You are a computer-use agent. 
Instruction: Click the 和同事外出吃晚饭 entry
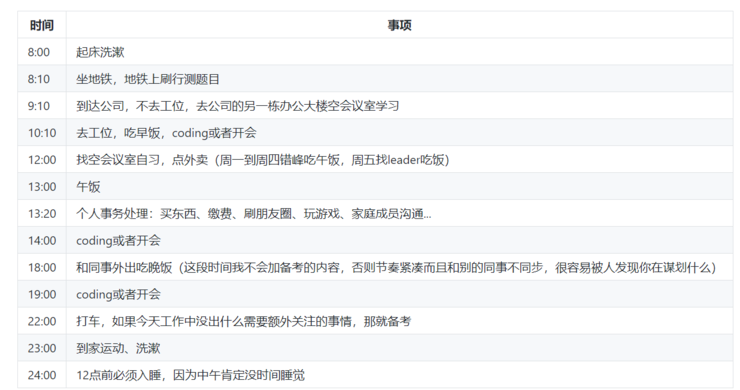point(399,267)
